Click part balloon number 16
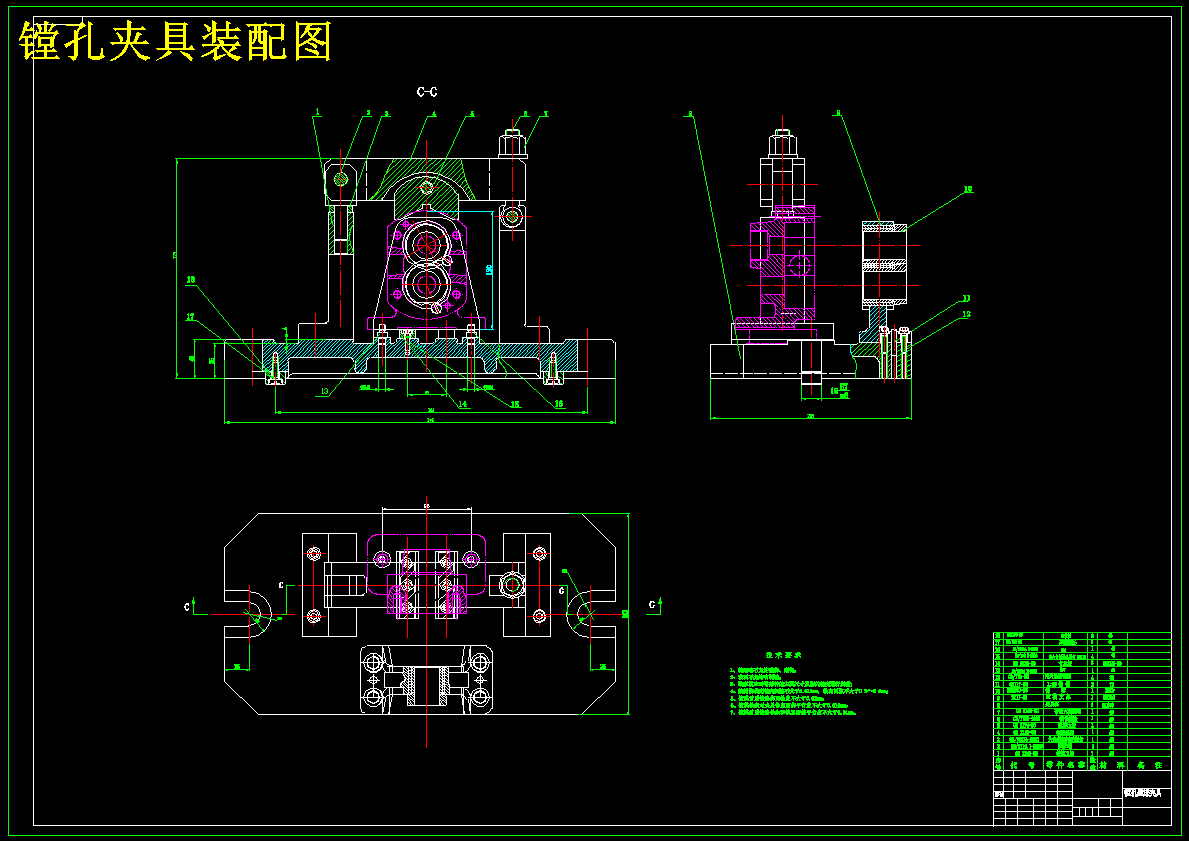The height and width of the screenshot is (841, 1189). pos(559,403)
